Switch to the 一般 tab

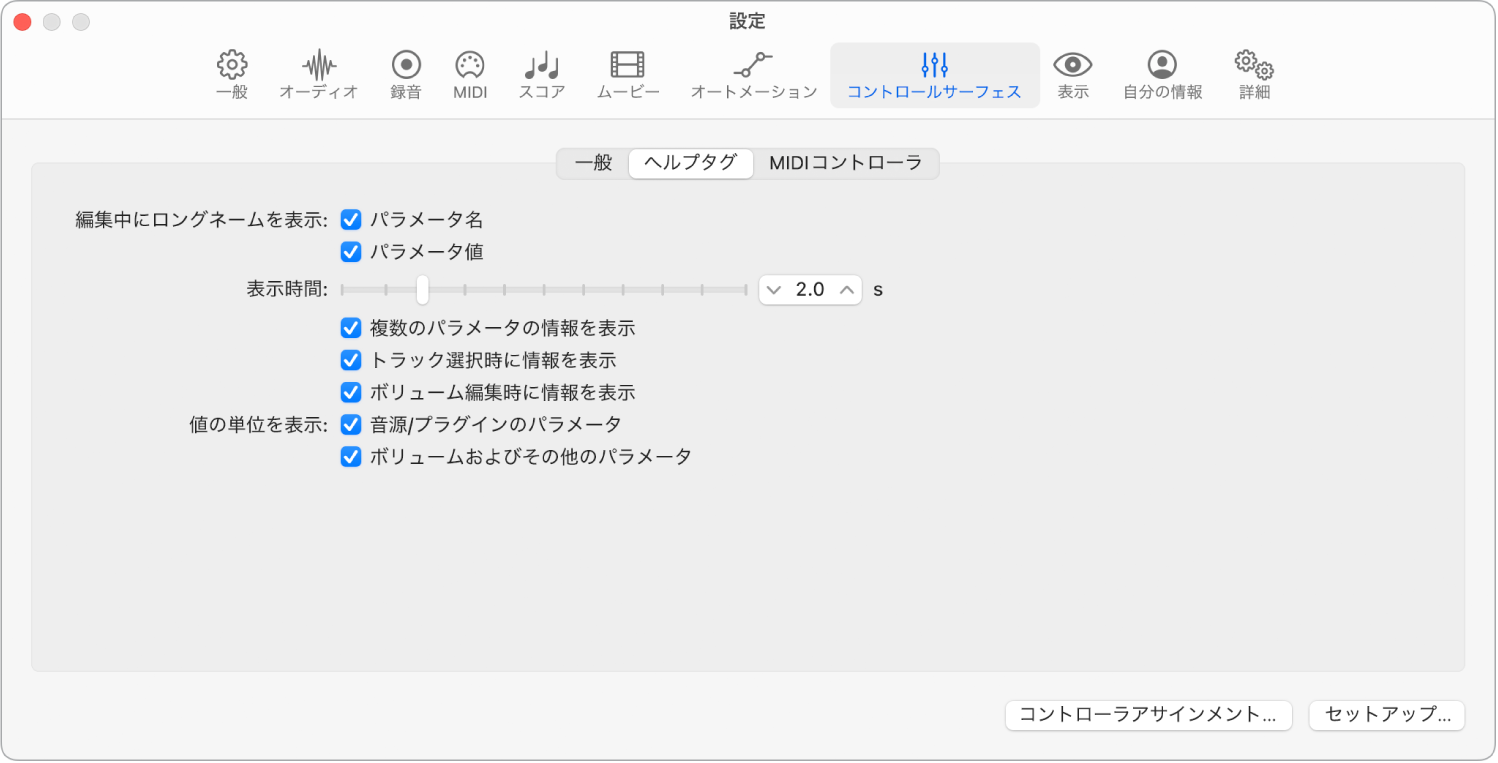click(x=594, y=163)
